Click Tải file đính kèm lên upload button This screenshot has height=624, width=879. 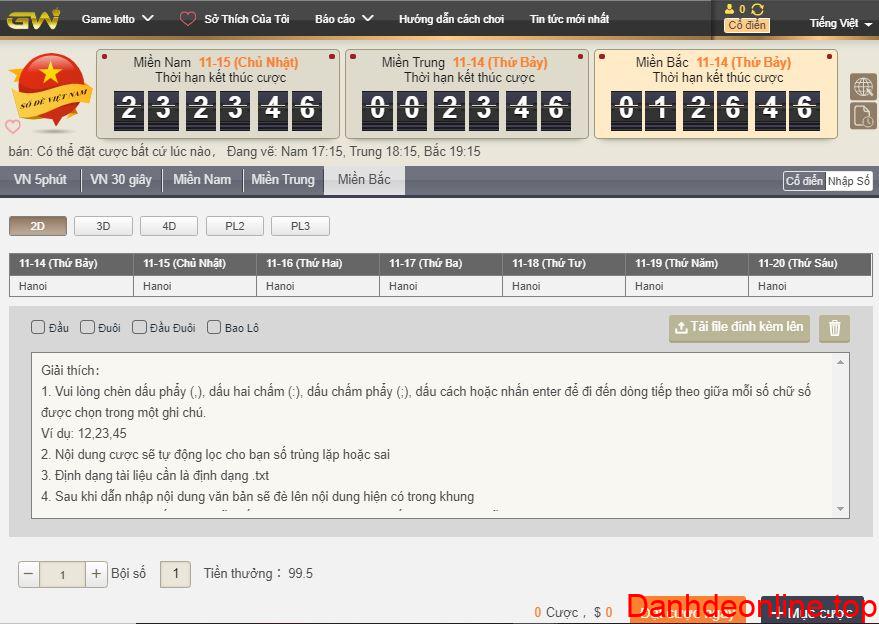coord(739,328)
